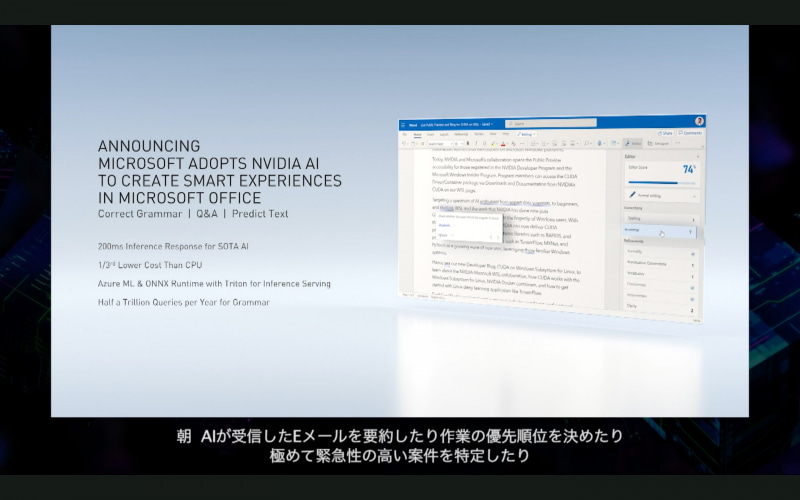Toggle Italic formatting
The image size is (800, 500).
tap(477, 143)
